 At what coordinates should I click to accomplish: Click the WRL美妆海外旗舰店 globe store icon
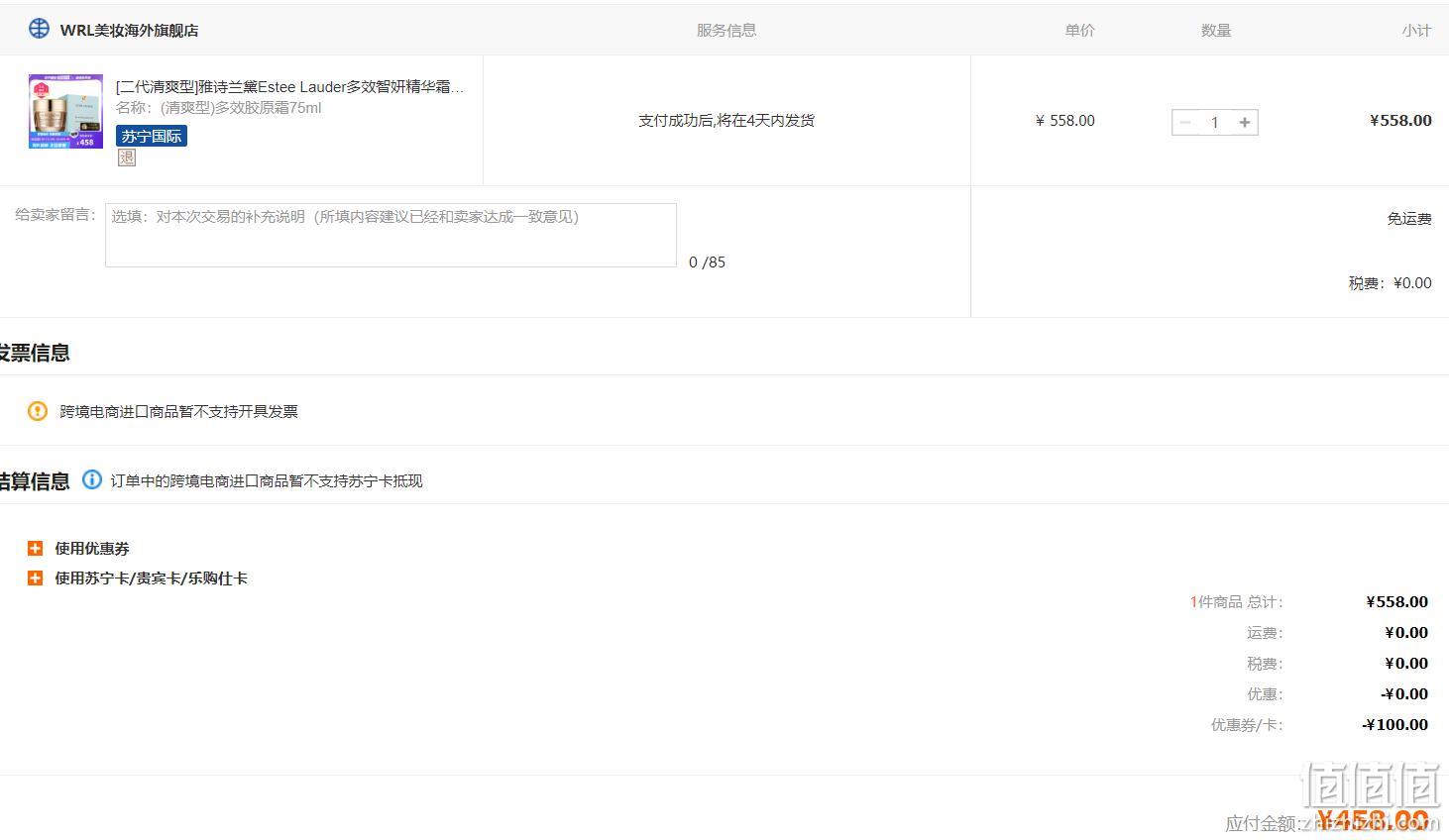point(39,29)
